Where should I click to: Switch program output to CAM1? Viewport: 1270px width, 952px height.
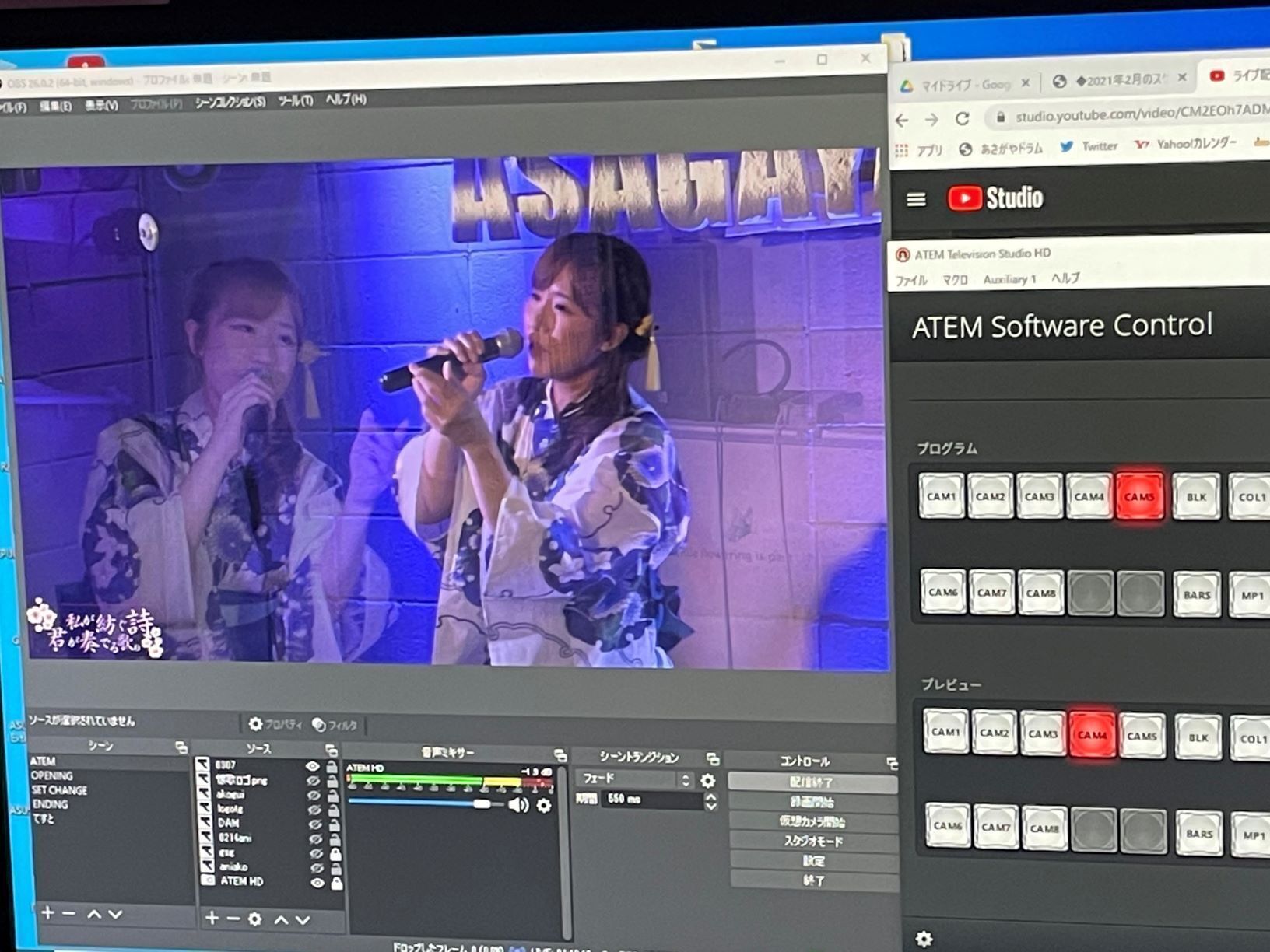click(941, 496)
